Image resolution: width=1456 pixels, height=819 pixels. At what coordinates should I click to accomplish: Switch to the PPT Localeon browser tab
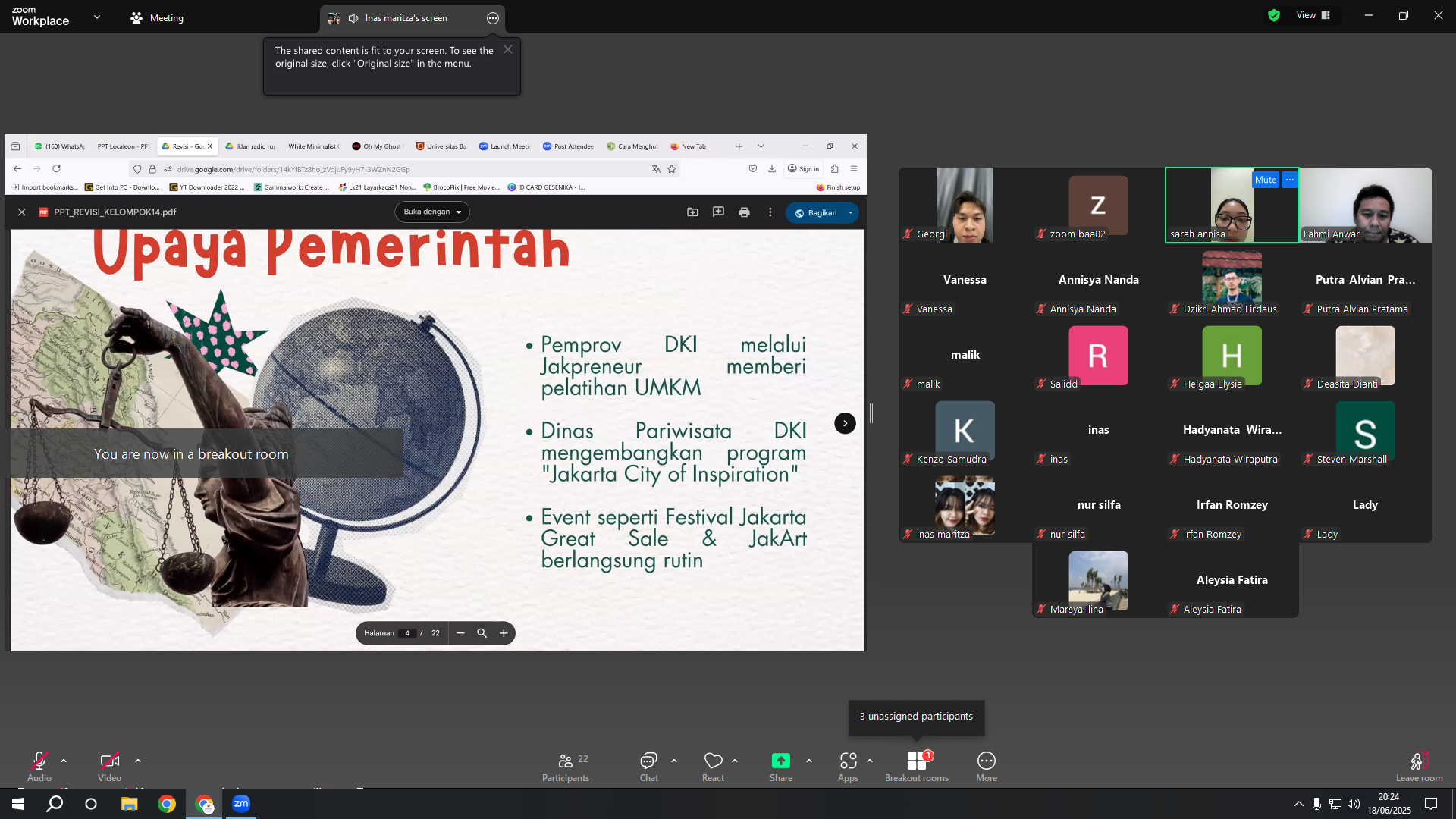click(x=122, y=146)
